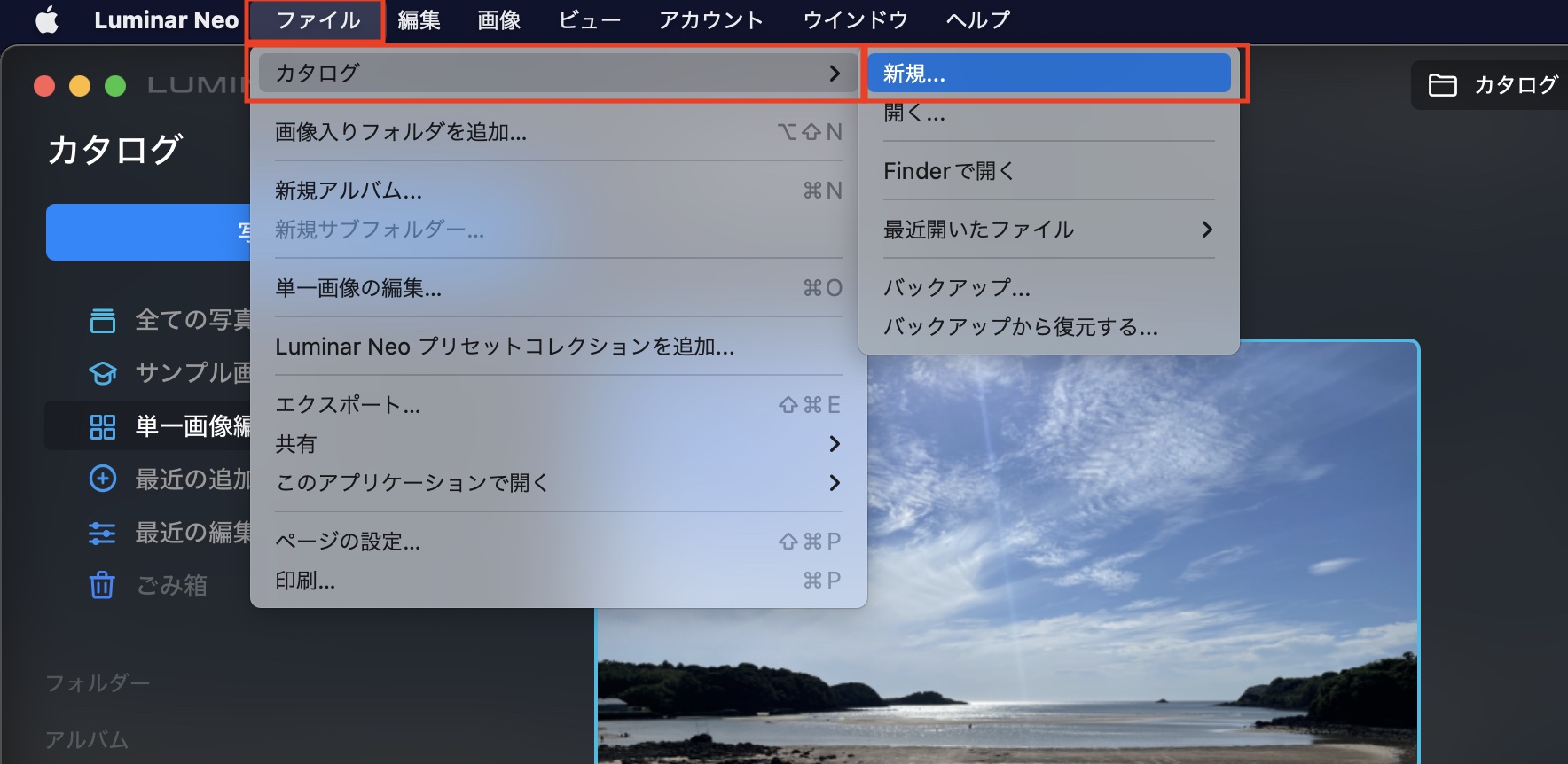1568x764 pixels.
Task: Open the 編集 menu in the menu bar
Action: click(x=419, y=19)
